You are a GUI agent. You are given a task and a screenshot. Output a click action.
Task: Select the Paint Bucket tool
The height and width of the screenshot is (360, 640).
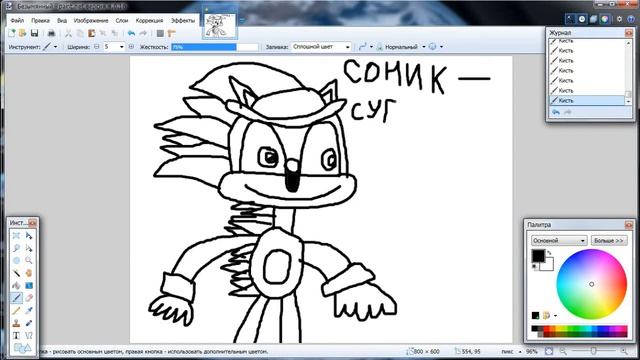tap(16, 285)
